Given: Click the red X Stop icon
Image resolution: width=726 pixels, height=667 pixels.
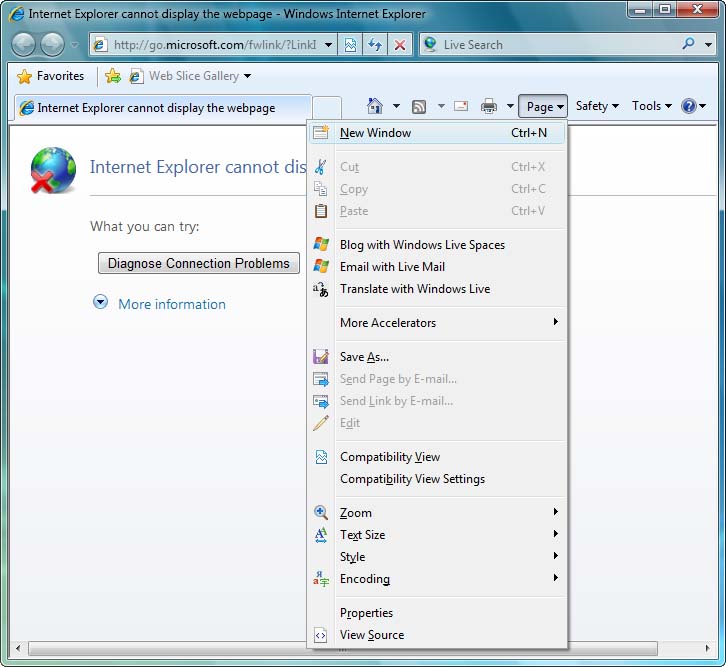Looking at the screenshot, I should (400, 45).
